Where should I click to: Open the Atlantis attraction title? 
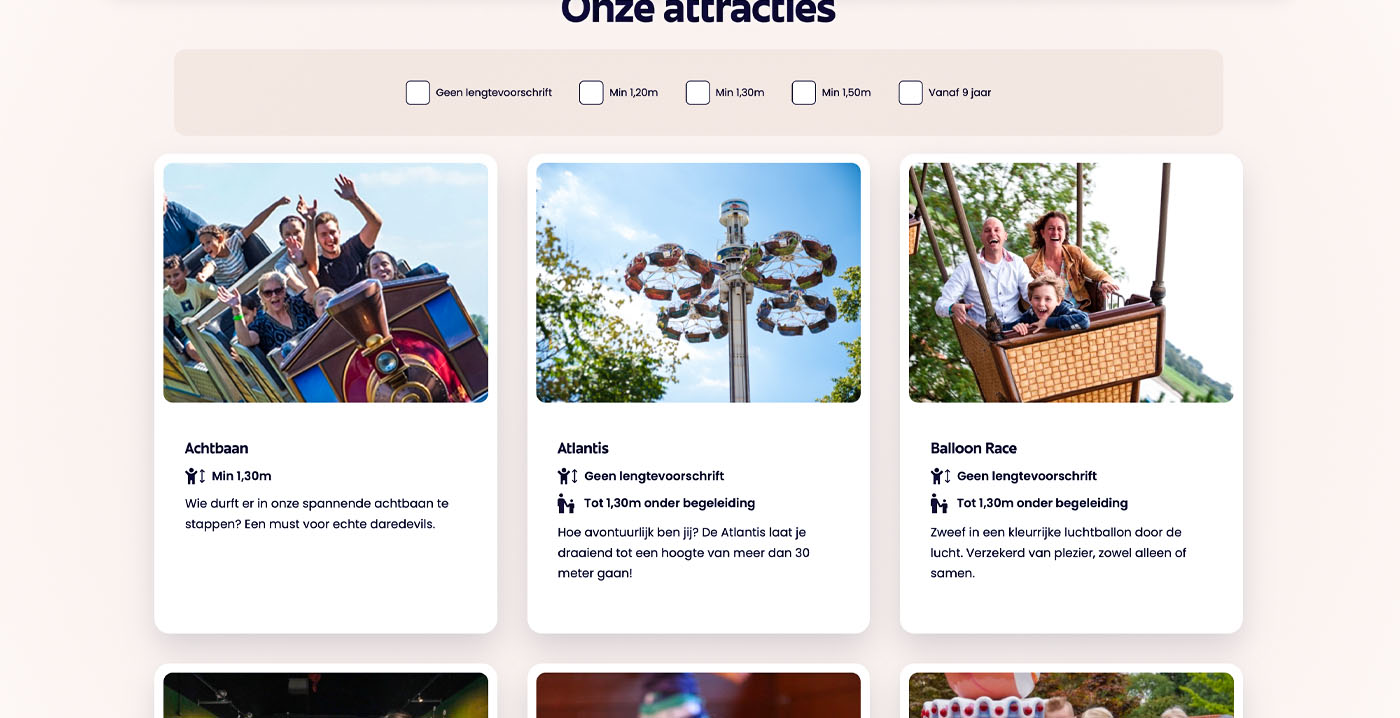583,448
